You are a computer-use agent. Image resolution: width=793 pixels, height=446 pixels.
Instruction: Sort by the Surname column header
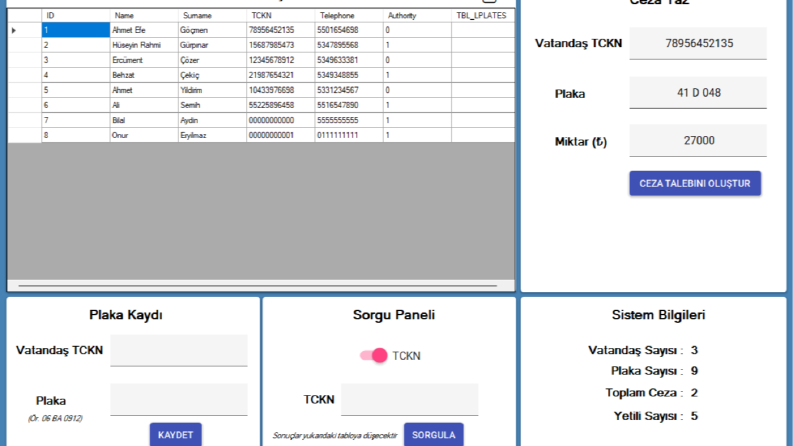[x=212, y=16]
